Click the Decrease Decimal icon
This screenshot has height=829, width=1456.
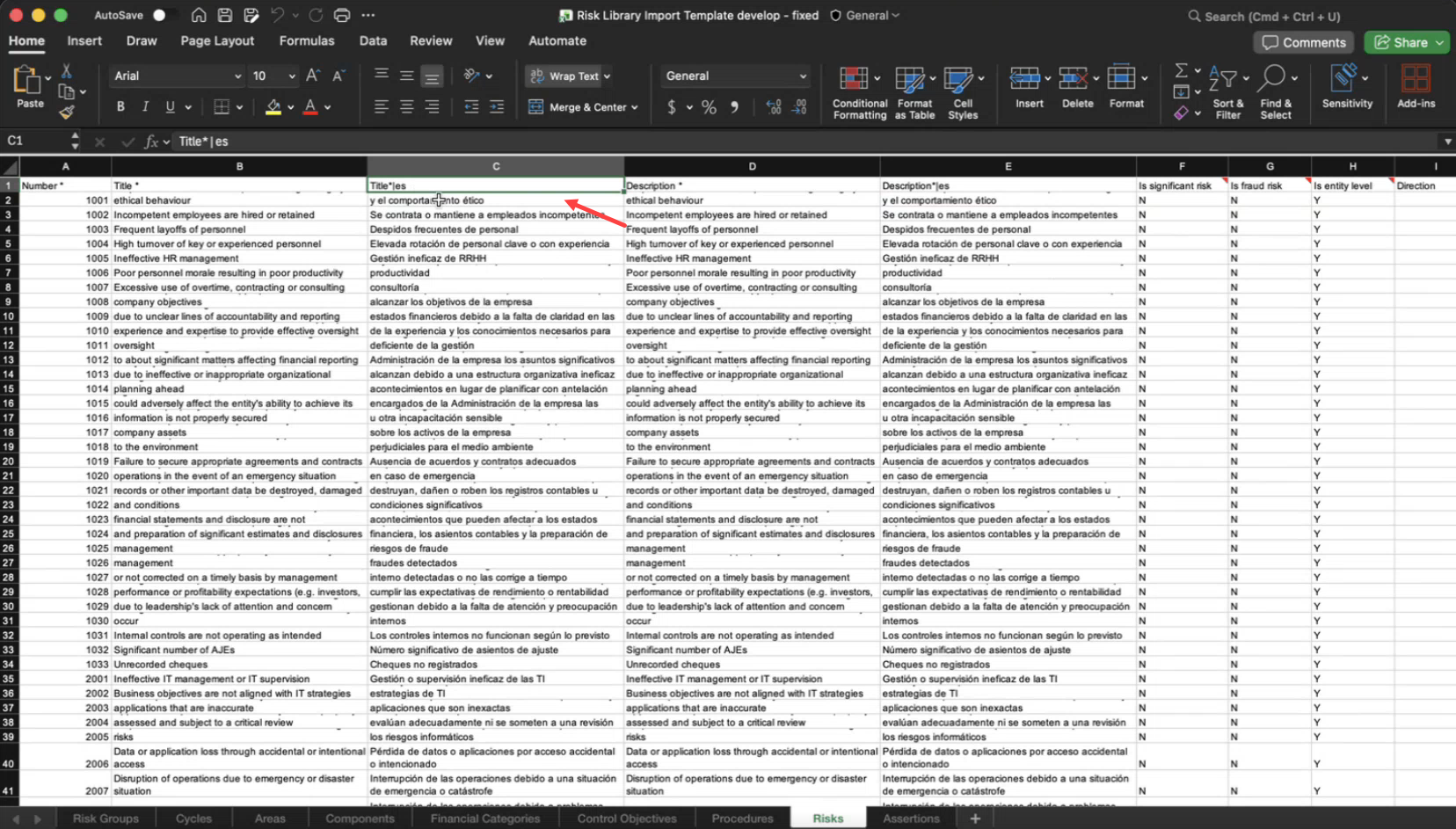[x=799, y=107]
